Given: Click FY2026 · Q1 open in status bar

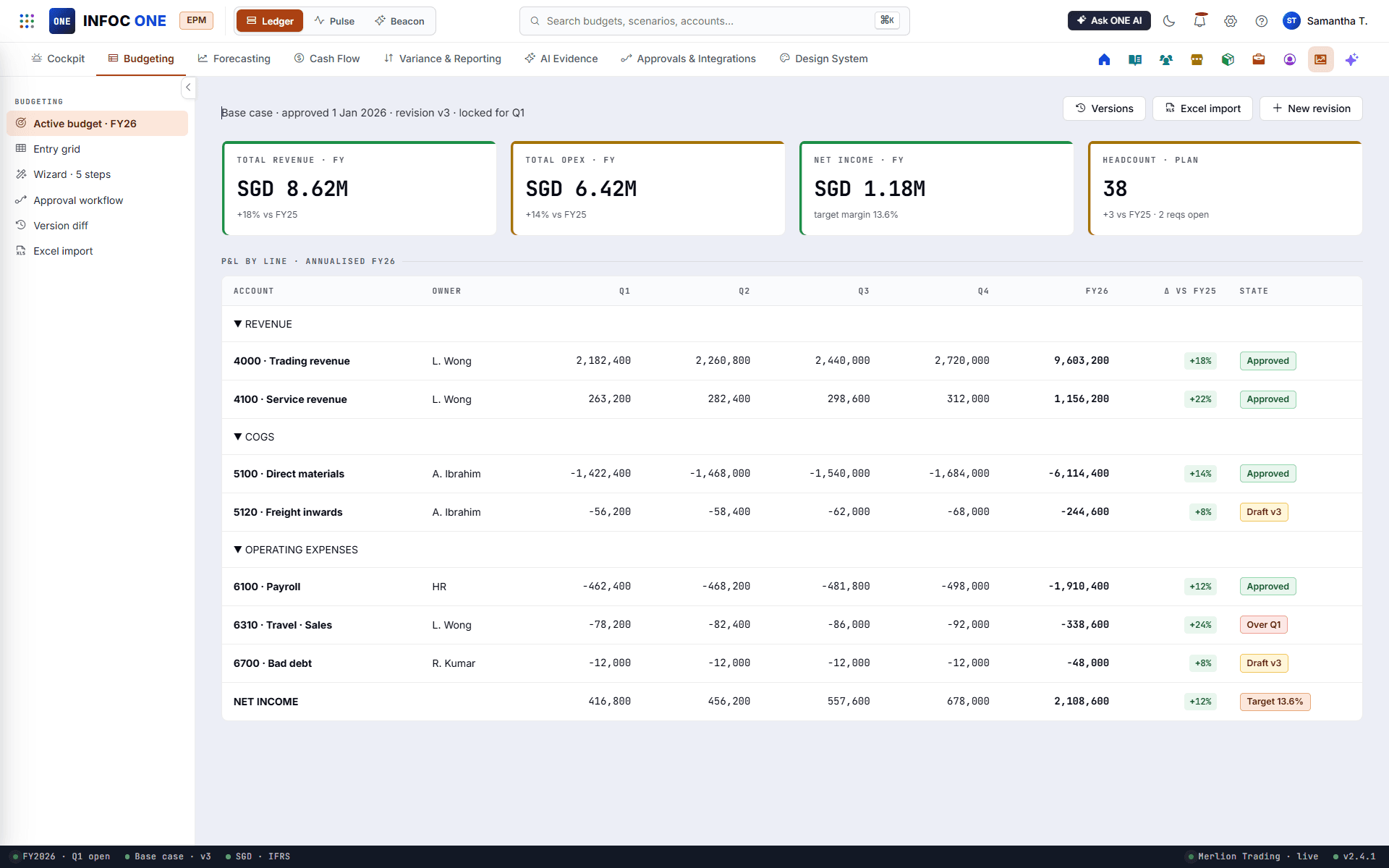Looking at the screenshot, I should click(x=61, y=856).
